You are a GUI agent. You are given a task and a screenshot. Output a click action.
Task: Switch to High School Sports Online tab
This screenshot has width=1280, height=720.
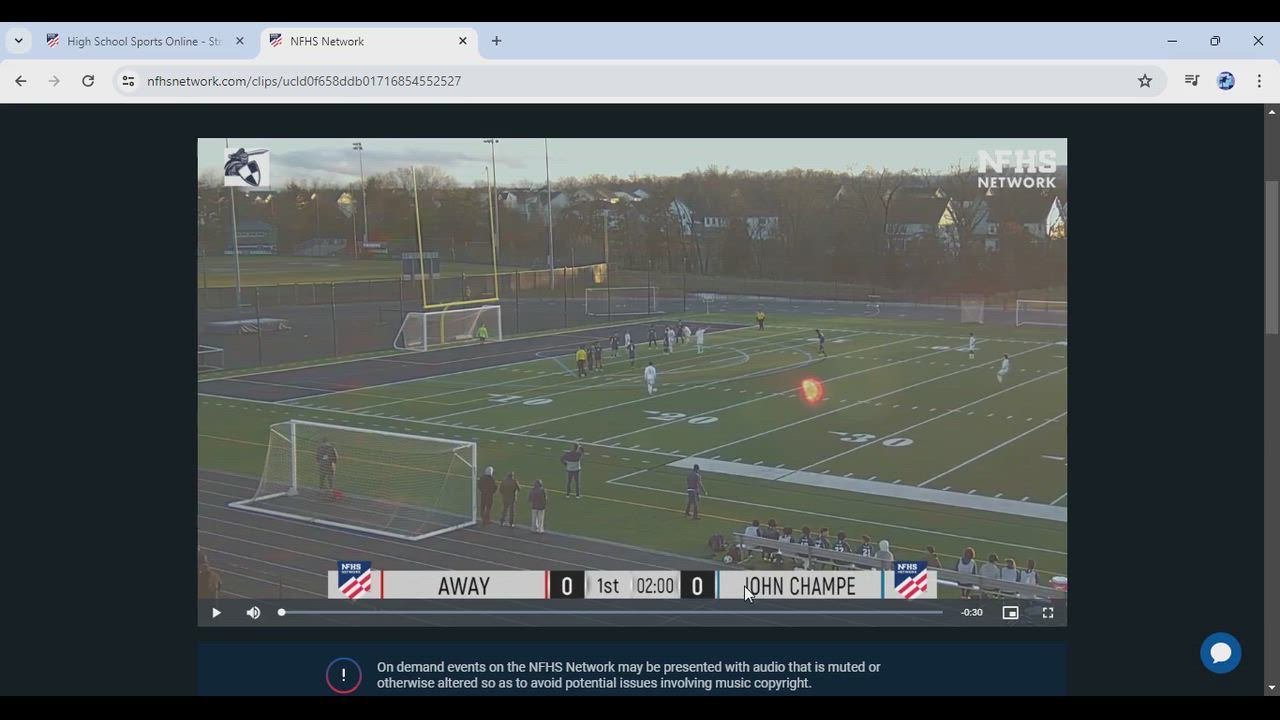(143, 41)
